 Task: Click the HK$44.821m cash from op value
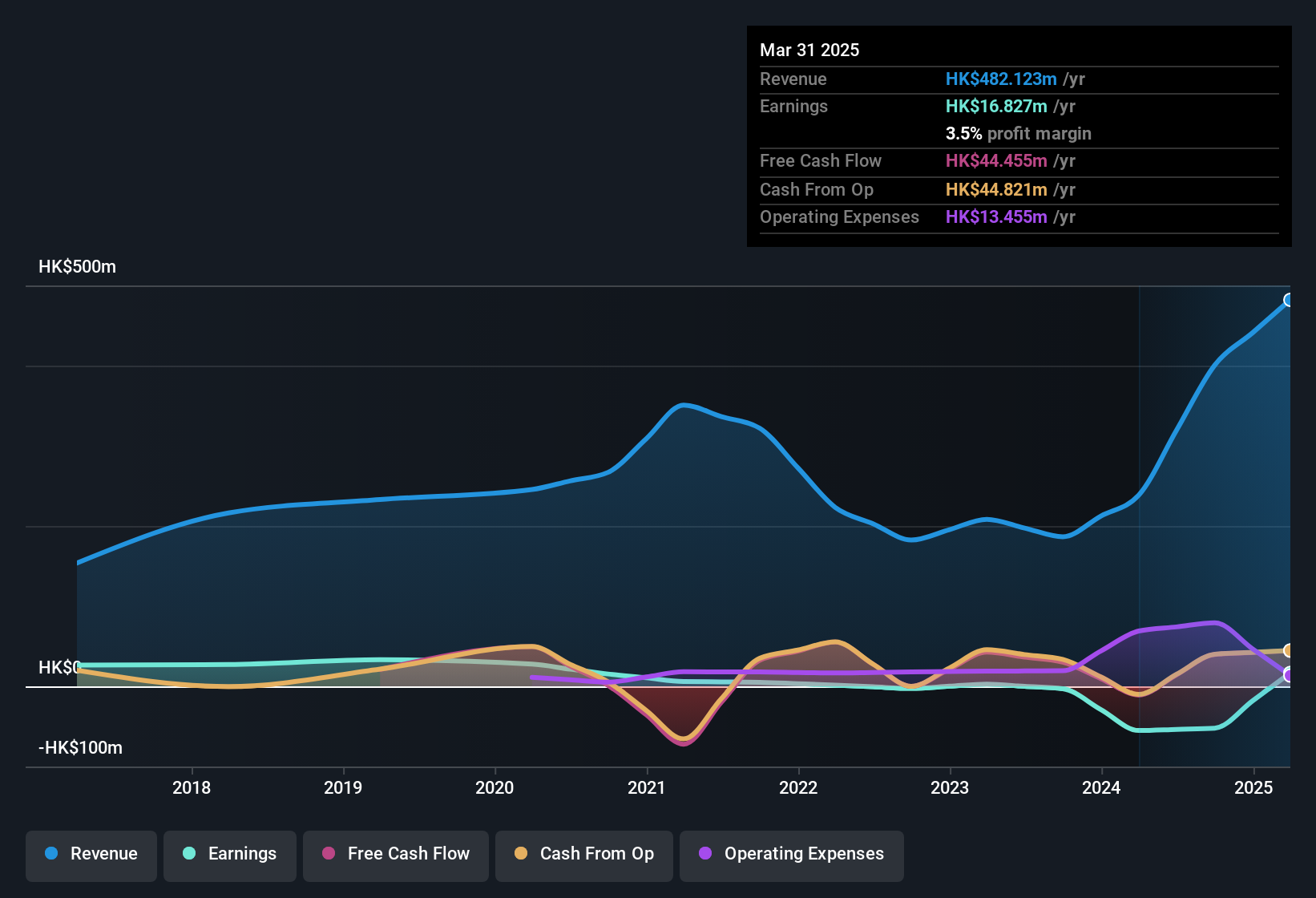coord(996,189)
